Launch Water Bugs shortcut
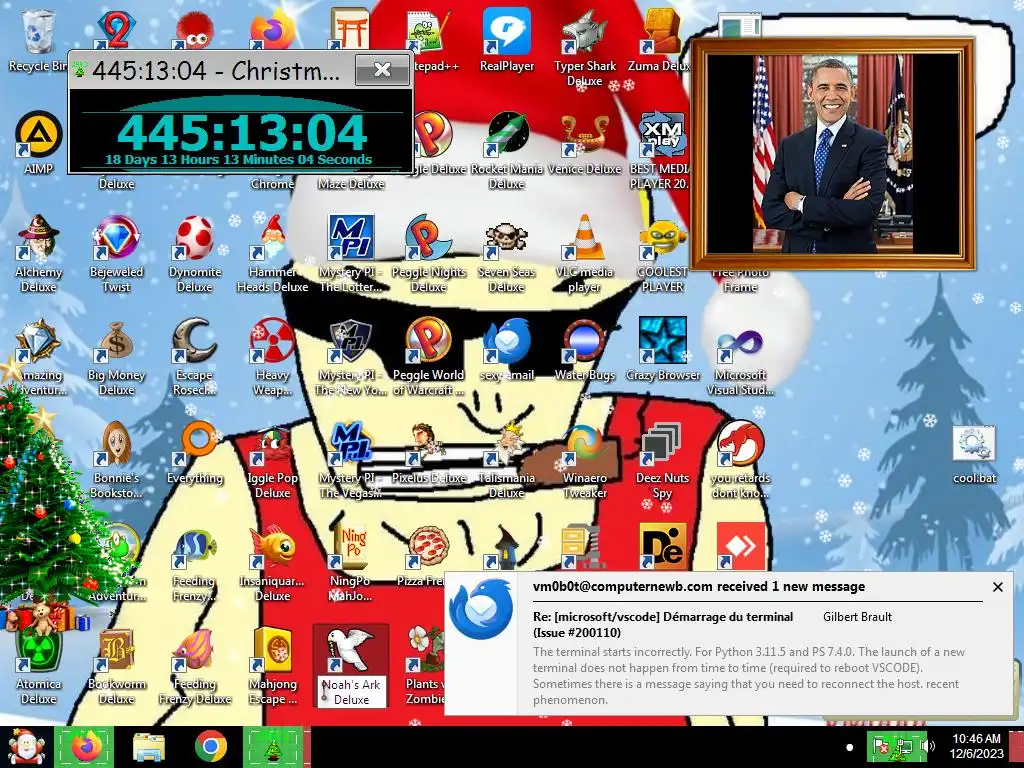1024x768 pixels. [x=584, y=350]
